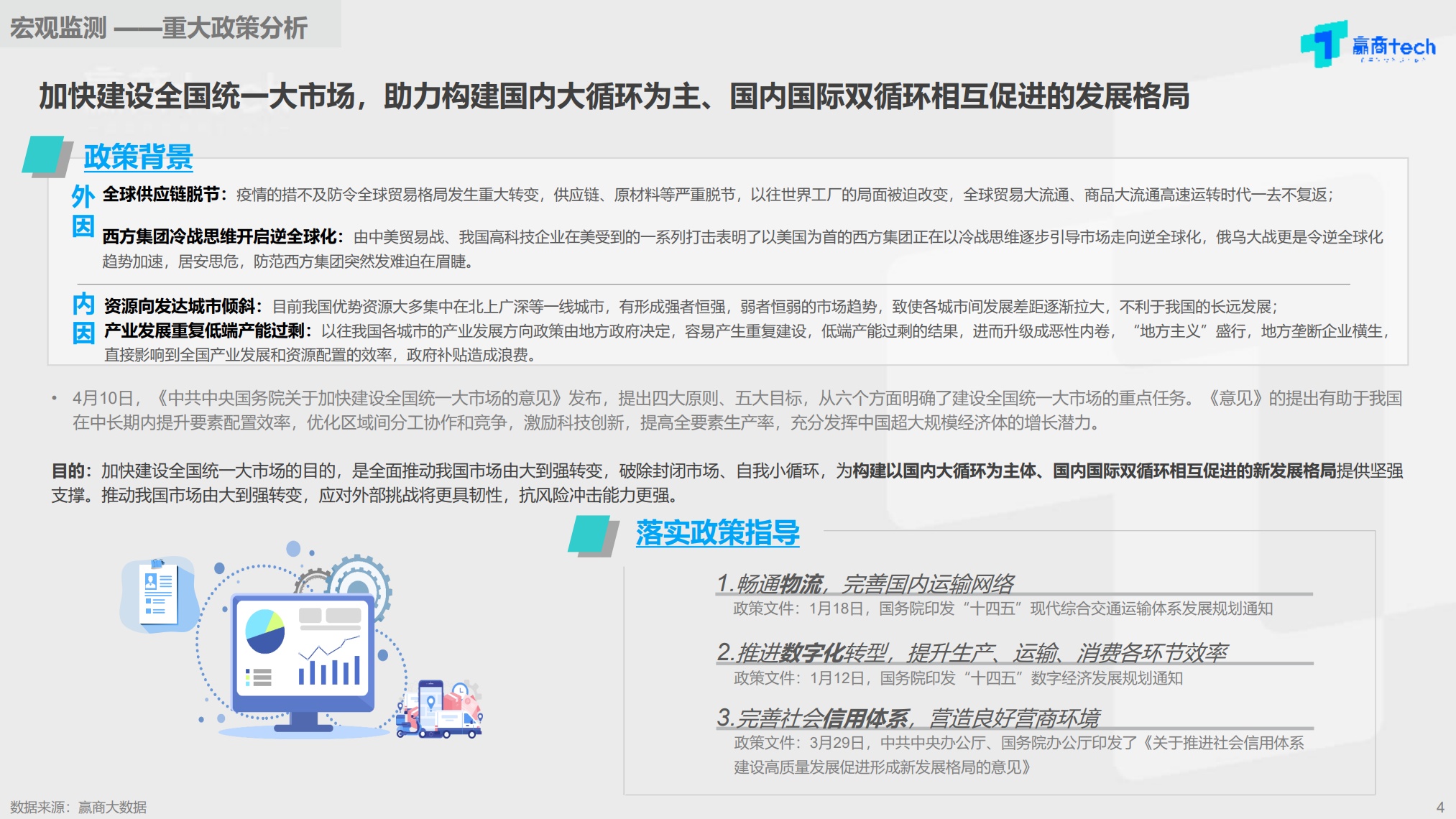1456x819 pixels.
Task: Click the 外因 blue label
Action: (x=83, y=210)
